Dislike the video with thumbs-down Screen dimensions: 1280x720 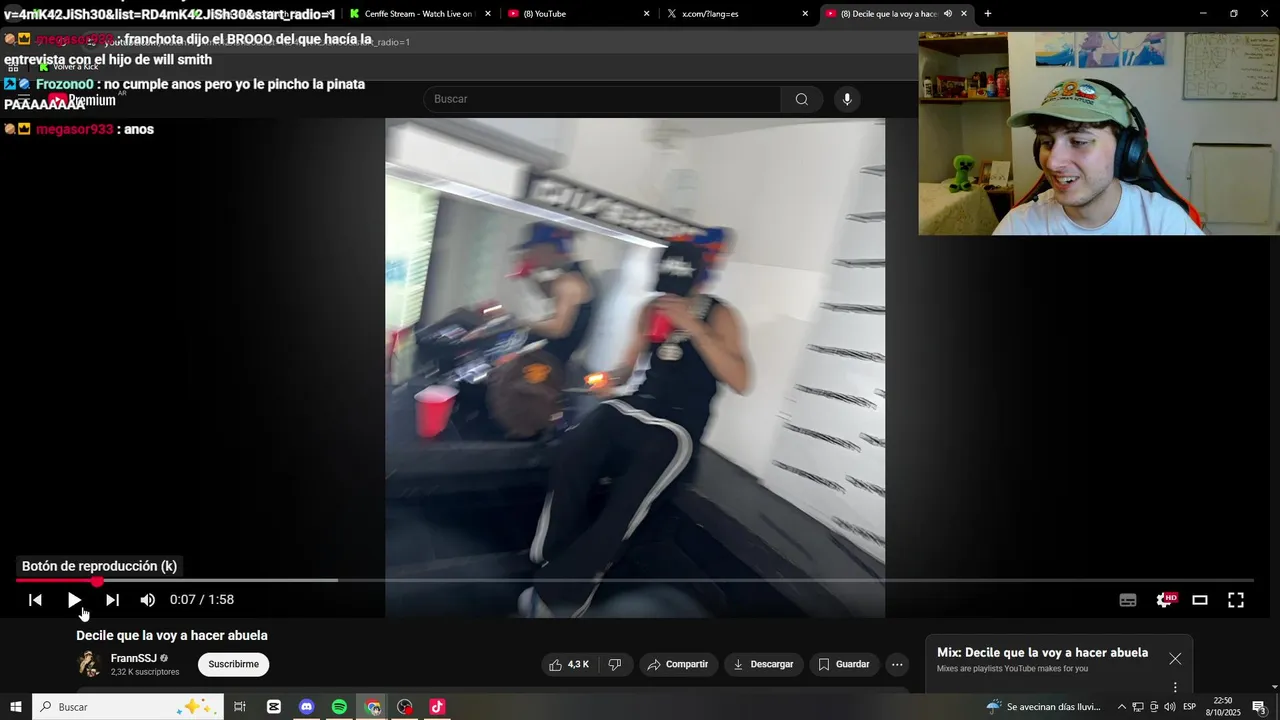615,664
